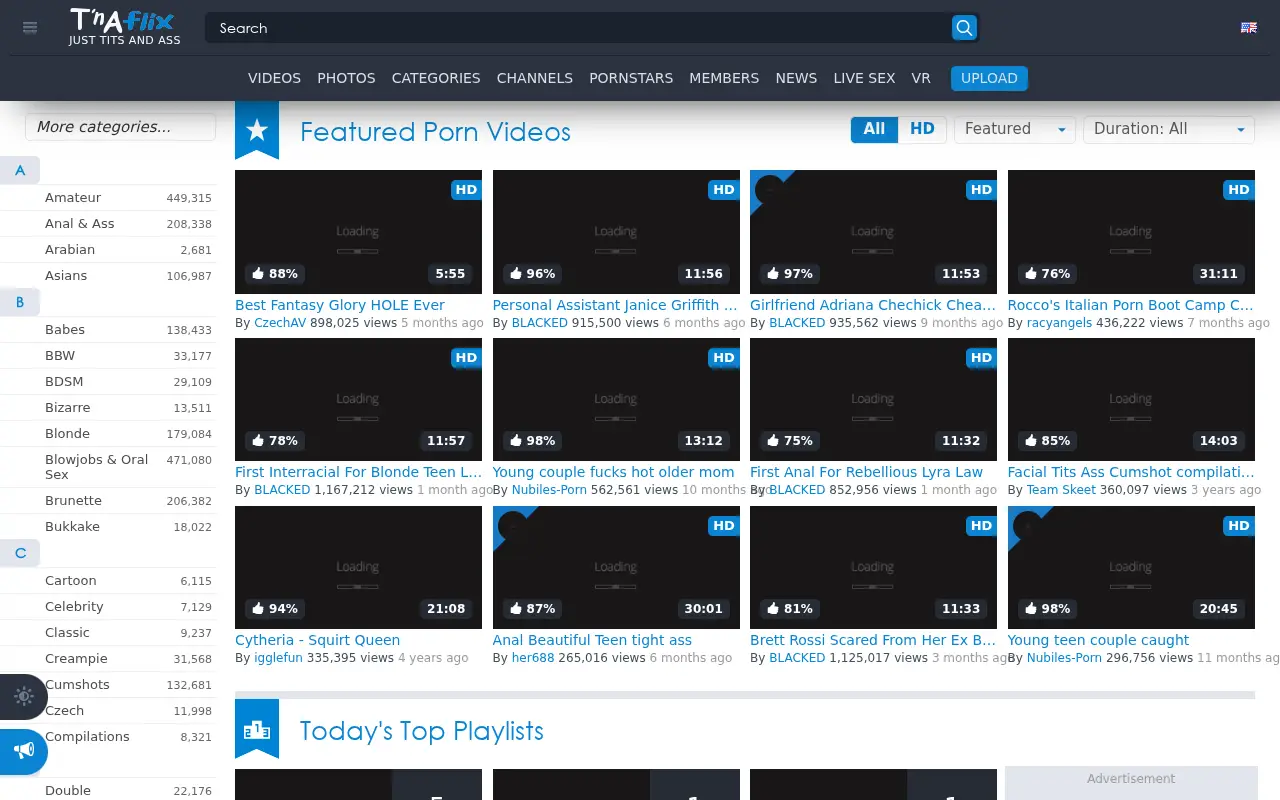This screenshot has width=1280, height=800.
Task: Focus the Search input field
Action: [578, 28]
